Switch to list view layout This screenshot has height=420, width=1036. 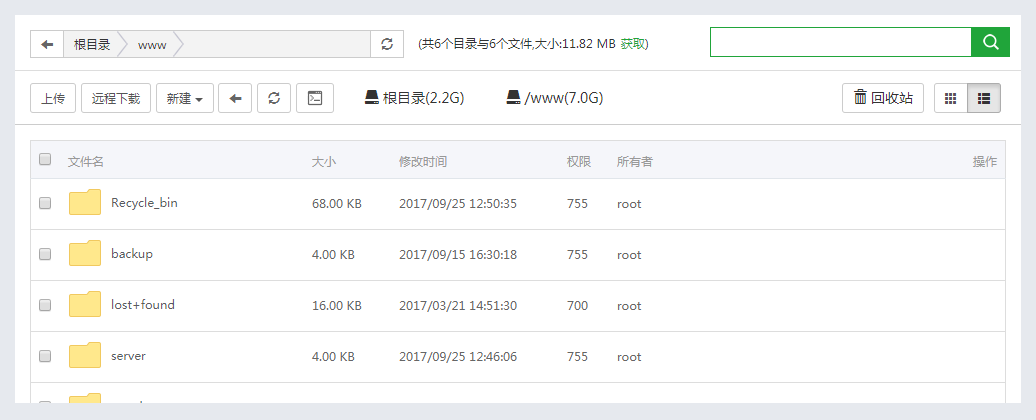(x=984, y=98)
